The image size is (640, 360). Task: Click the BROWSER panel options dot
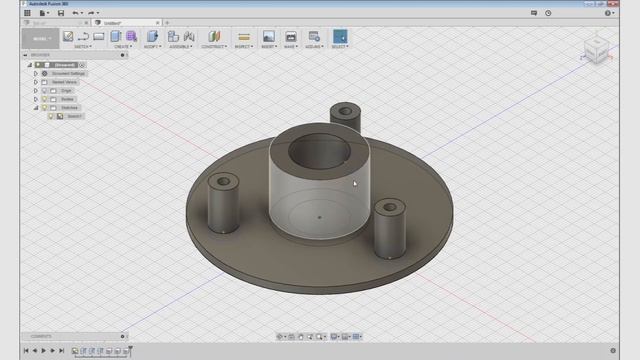122,55
